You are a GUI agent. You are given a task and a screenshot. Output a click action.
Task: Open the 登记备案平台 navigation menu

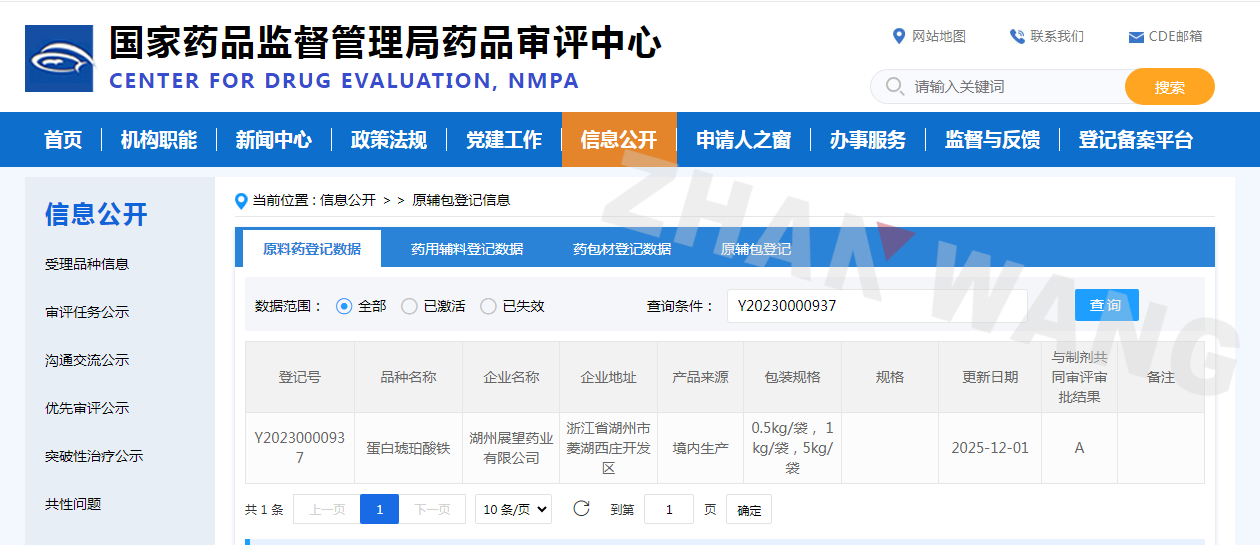click(1135, 140)
